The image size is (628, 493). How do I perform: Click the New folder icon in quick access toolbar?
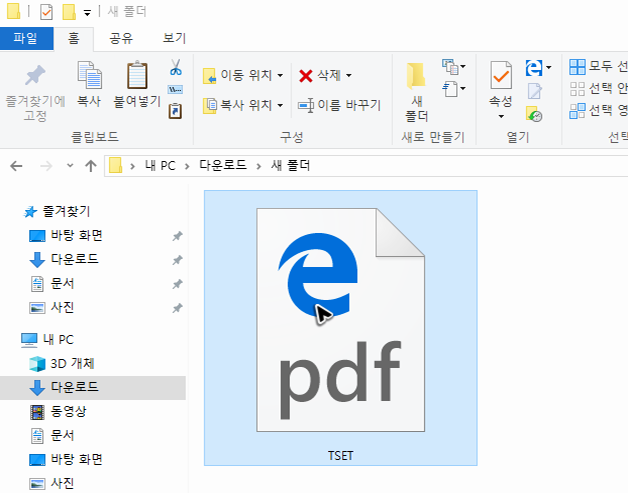point(69,12)
